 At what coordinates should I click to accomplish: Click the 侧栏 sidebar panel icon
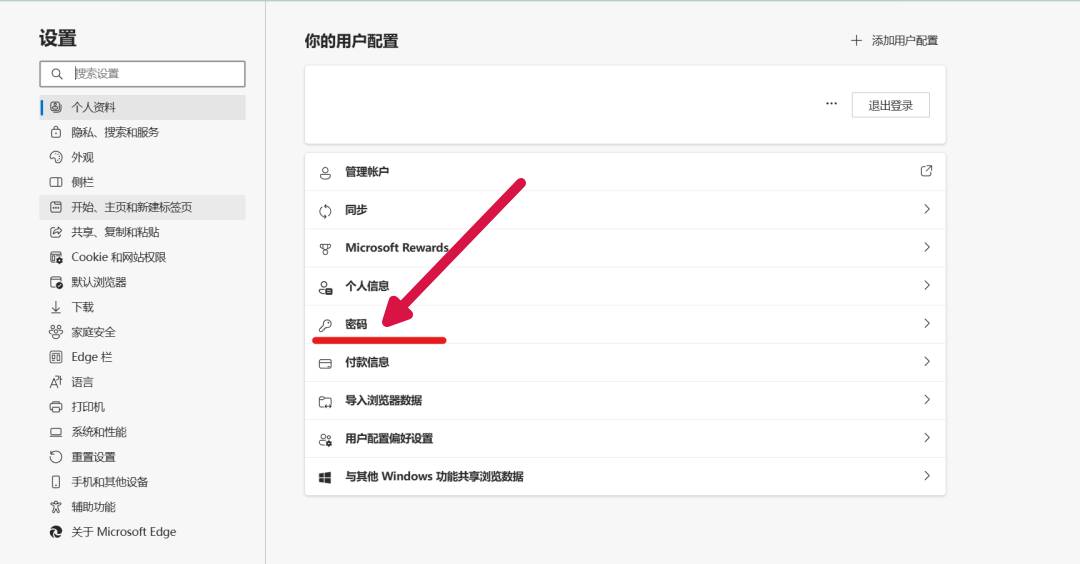click(56, 182)
